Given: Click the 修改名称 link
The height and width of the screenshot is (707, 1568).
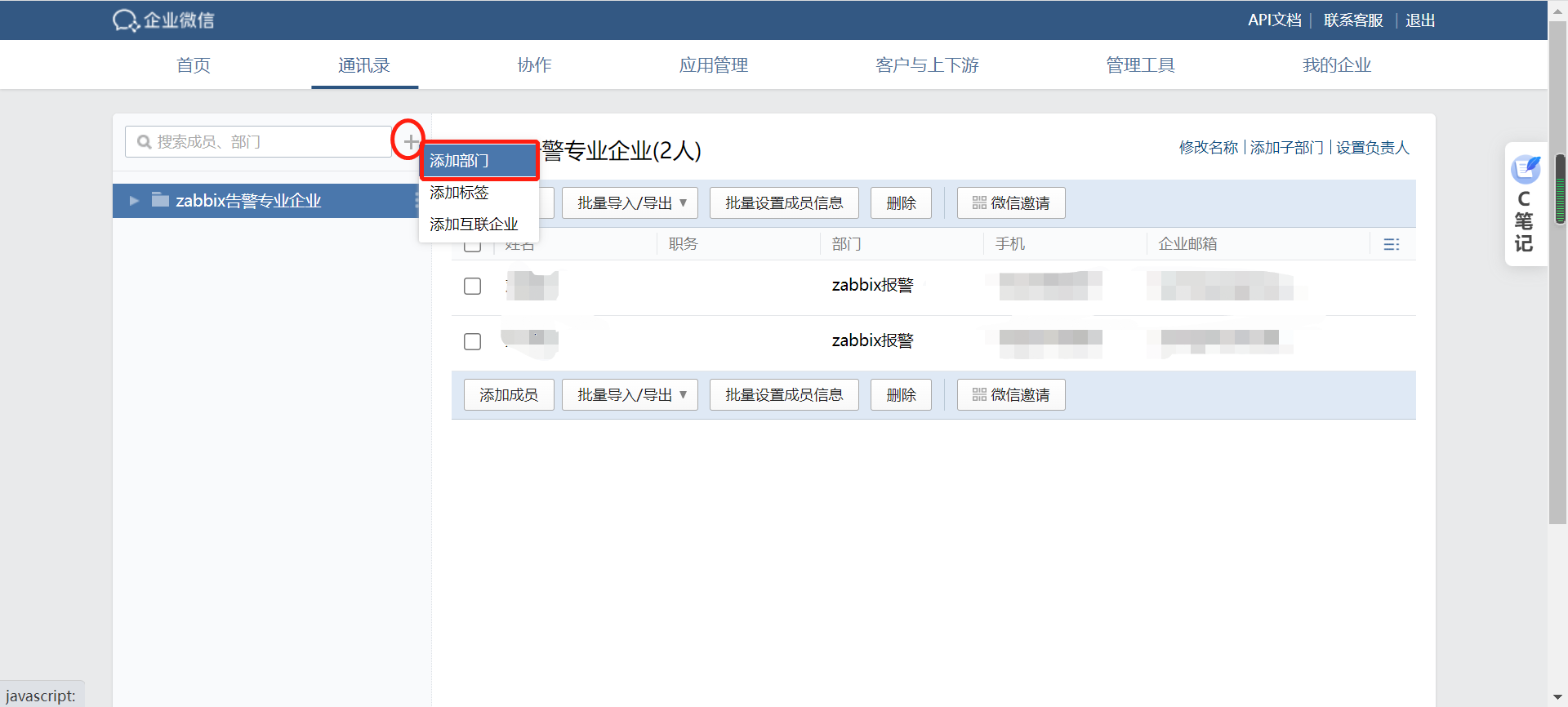Looking at the screenshot, I should coord(1209,148).
